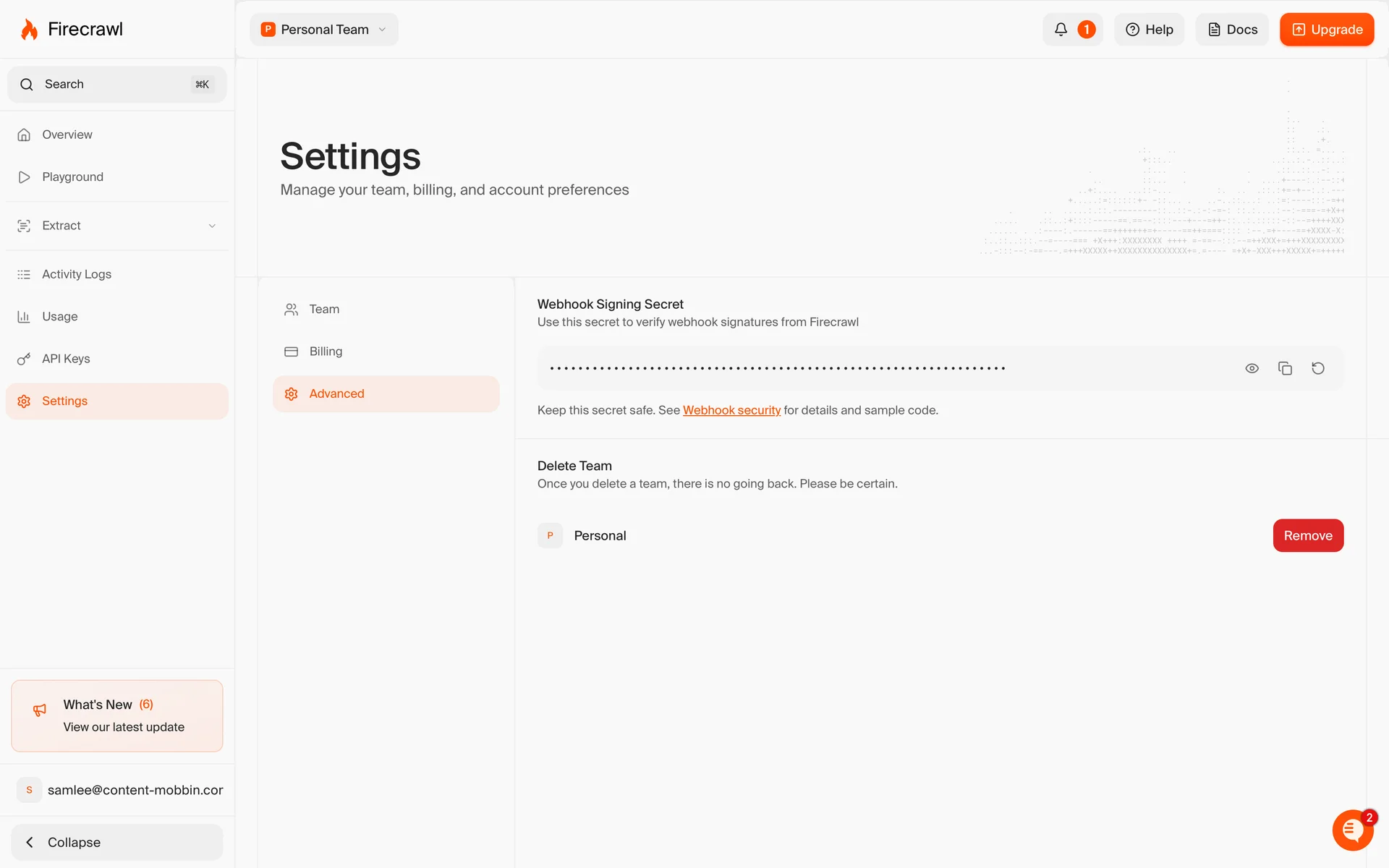Click the Upgrade button
The image size is (1389, 868).
click(1326, 30)
